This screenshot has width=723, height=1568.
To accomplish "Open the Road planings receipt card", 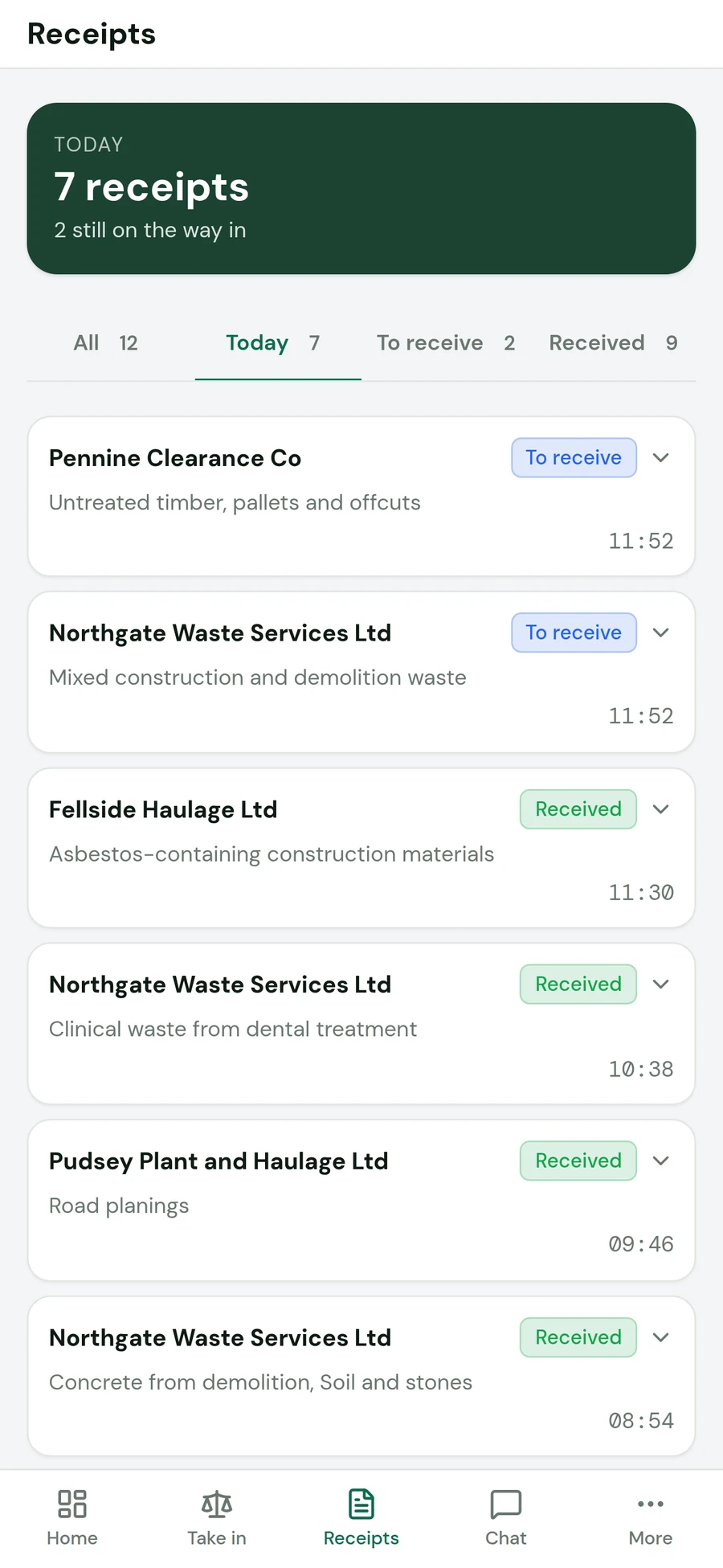I will (x=361, y=1201).
